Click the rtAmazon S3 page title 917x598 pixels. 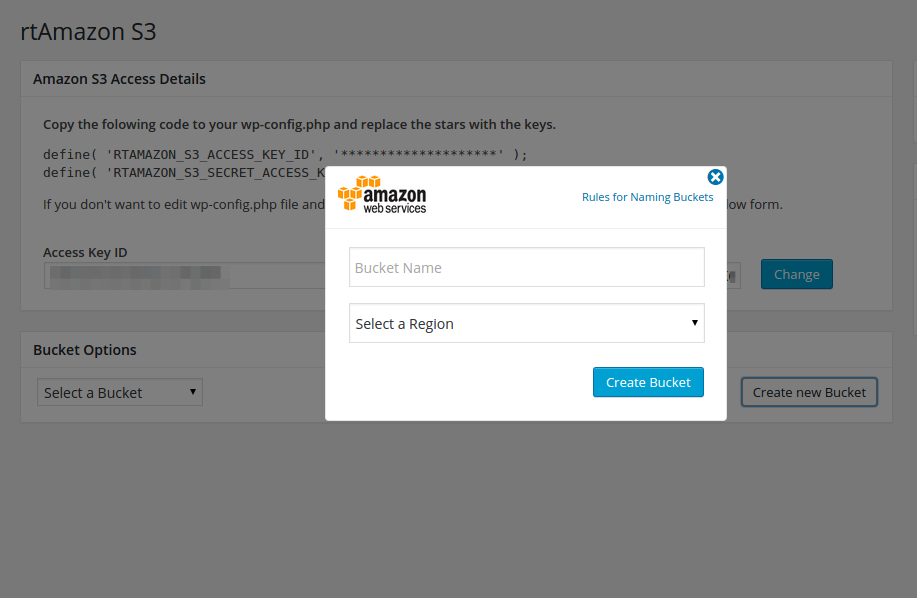(x=88, y=31)
